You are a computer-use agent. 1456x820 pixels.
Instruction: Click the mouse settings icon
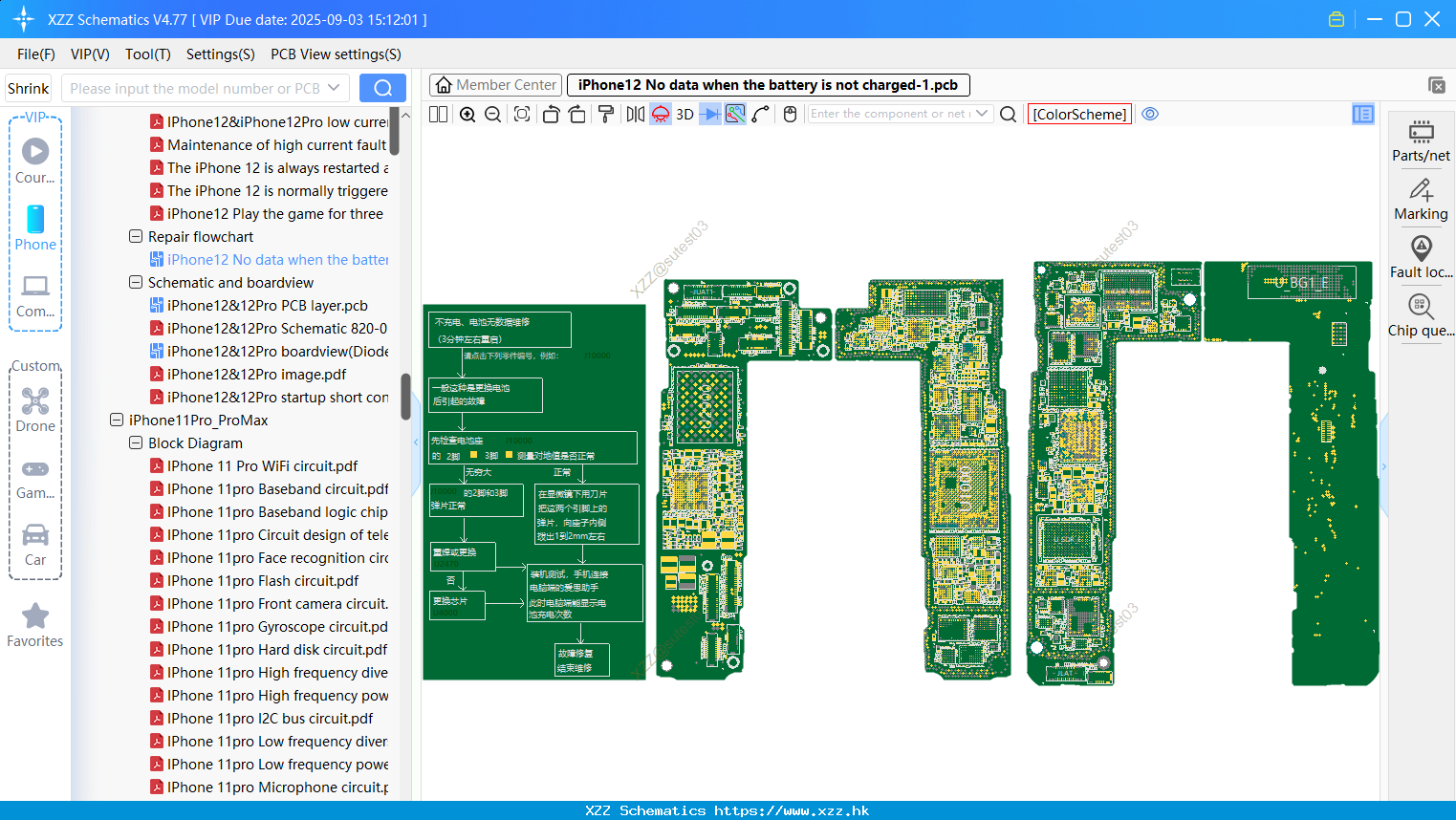pos(790,114)
